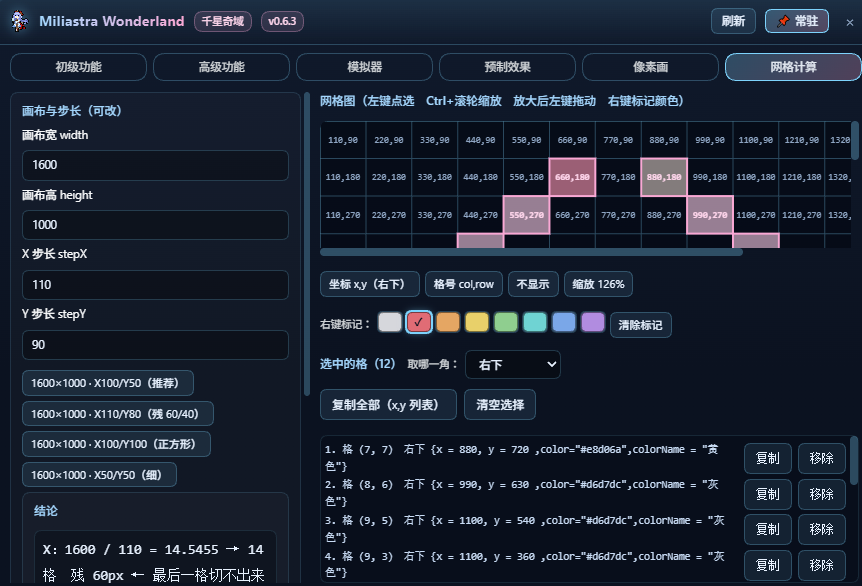The image size is (862, 586).
Task: Click the Y 步长 stepY input
Action: click(x=155, y=345)
